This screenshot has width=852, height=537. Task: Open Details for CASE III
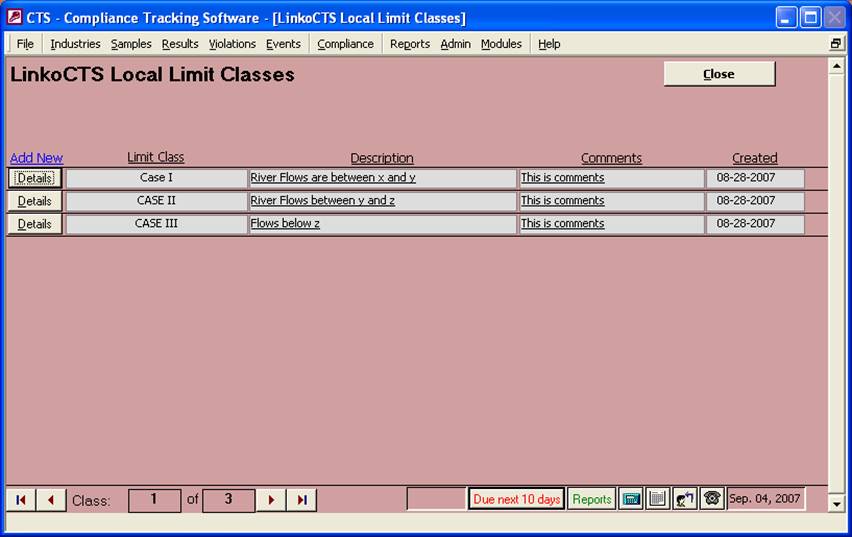[34, 224]
